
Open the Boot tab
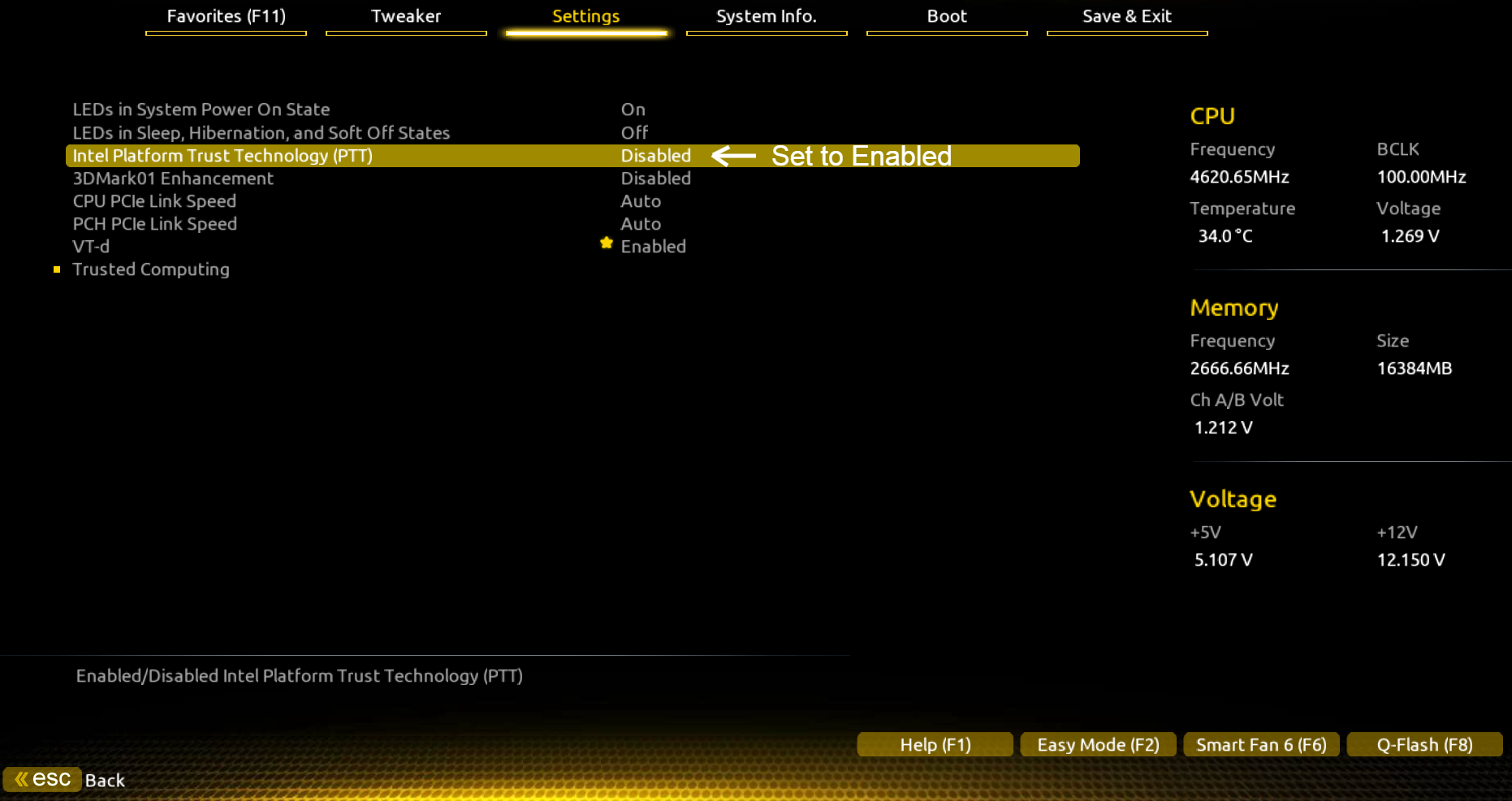947,17
